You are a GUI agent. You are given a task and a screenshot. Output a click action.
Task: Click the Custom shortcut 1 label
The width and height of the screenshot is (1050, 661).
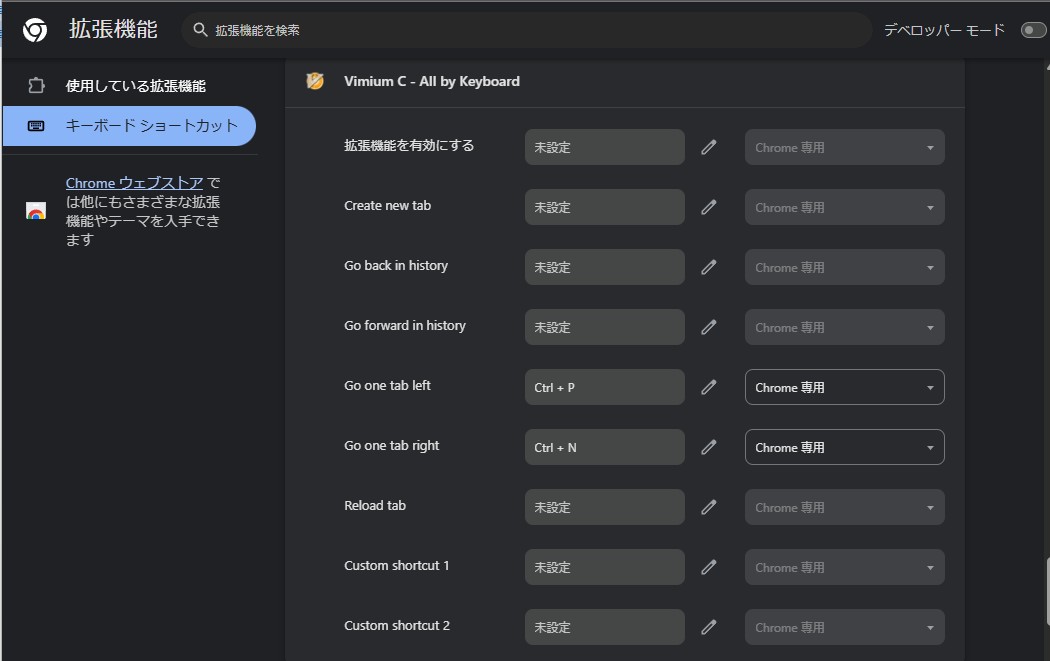pos(396,566)
